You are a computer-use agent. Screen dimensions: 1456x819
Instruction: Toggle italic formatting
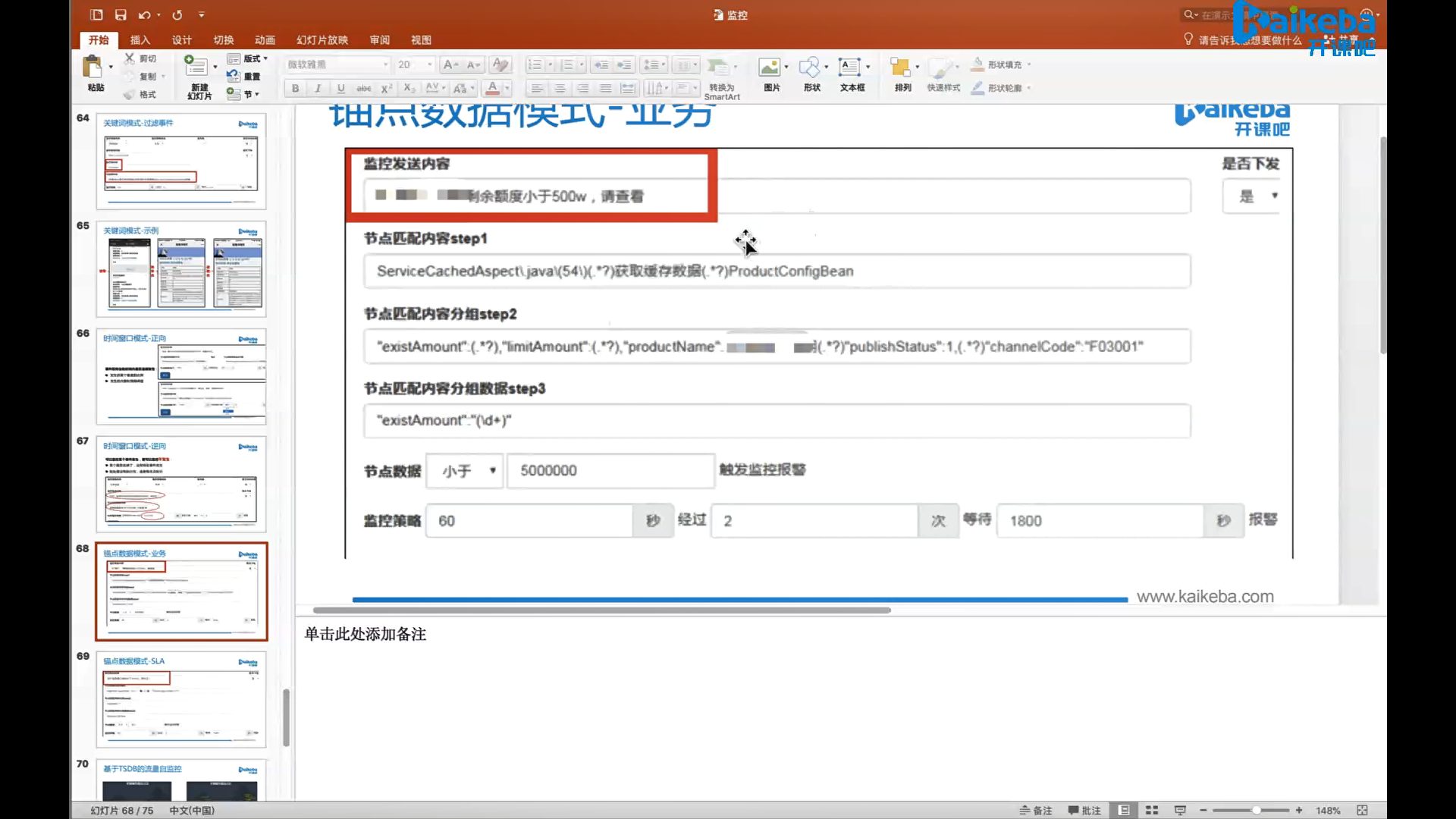tap(318, 88)
